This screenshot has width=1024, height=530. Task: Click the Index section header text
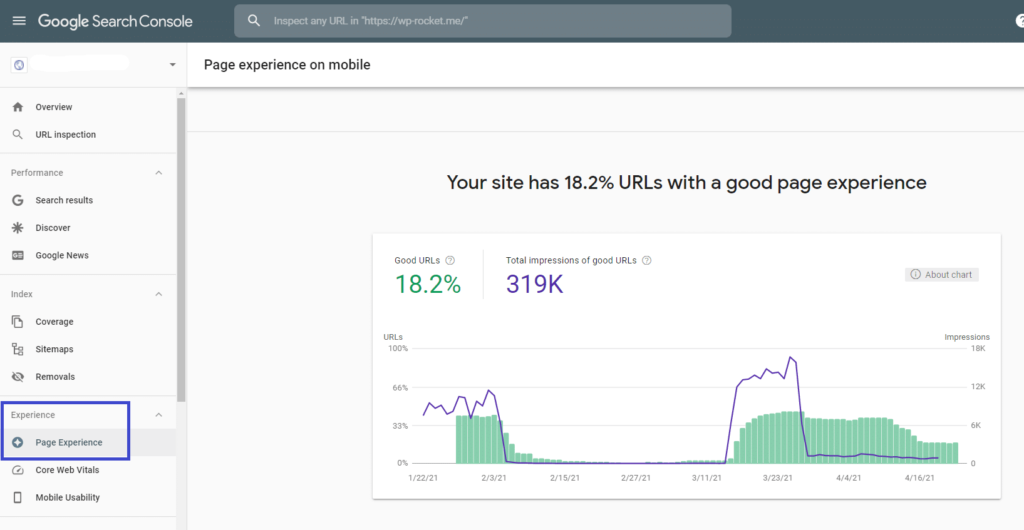(22, 294)
